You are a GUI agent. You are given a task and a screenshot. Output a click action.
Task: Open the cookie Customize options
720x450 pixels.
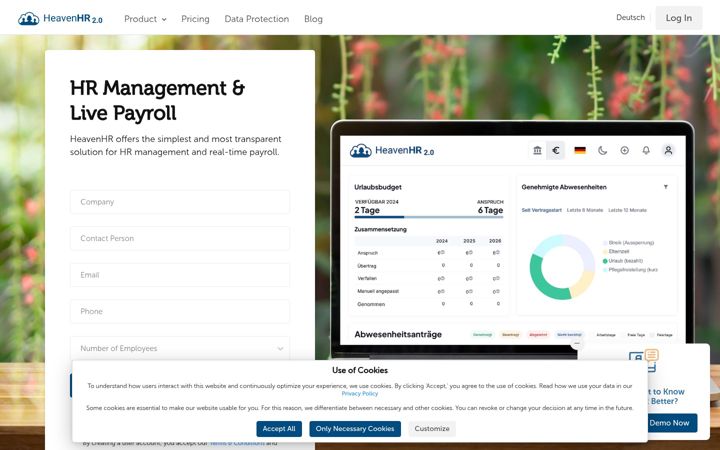[432, 429]
